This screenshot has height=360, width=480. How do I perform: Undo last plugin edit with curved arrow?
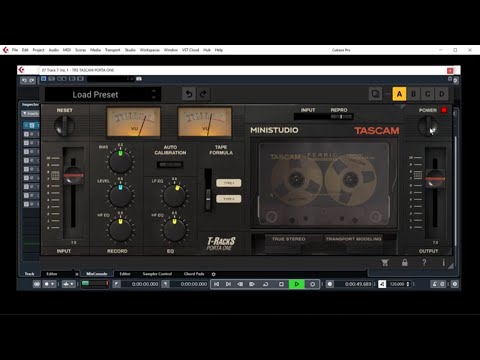click(x=189, y=94)
